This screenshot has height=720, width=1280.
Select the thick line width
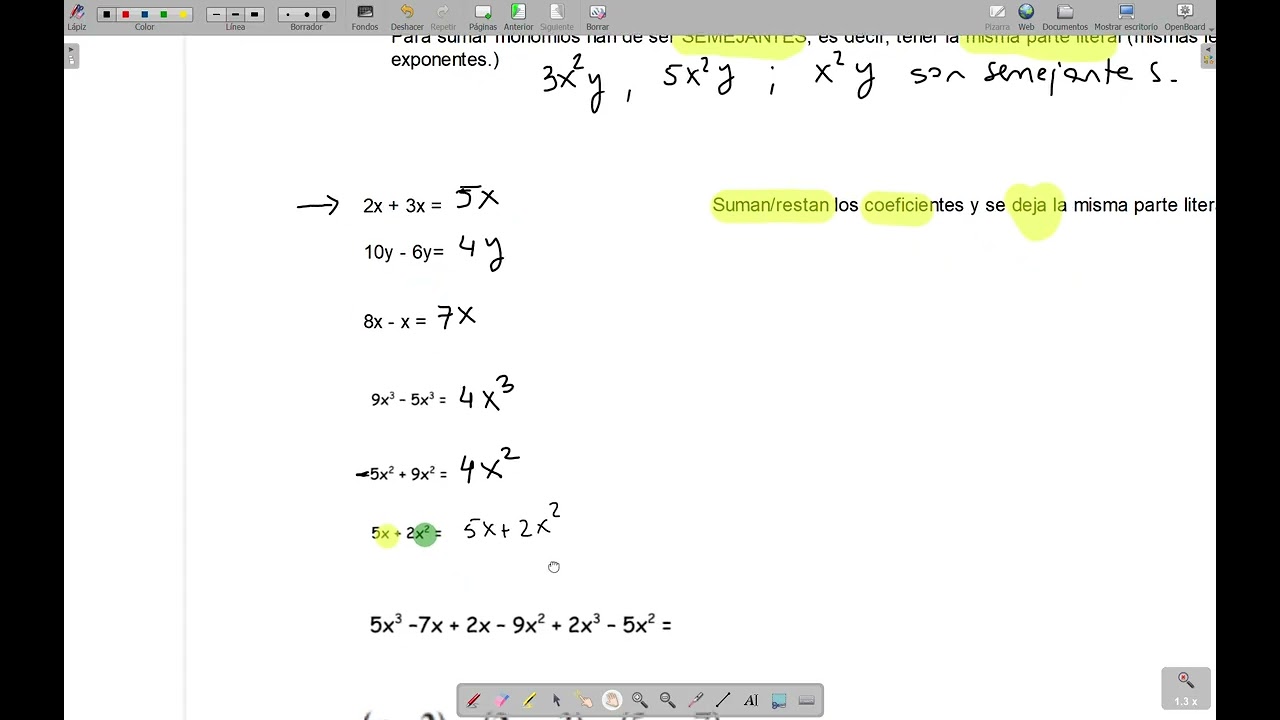pos(254,15)
